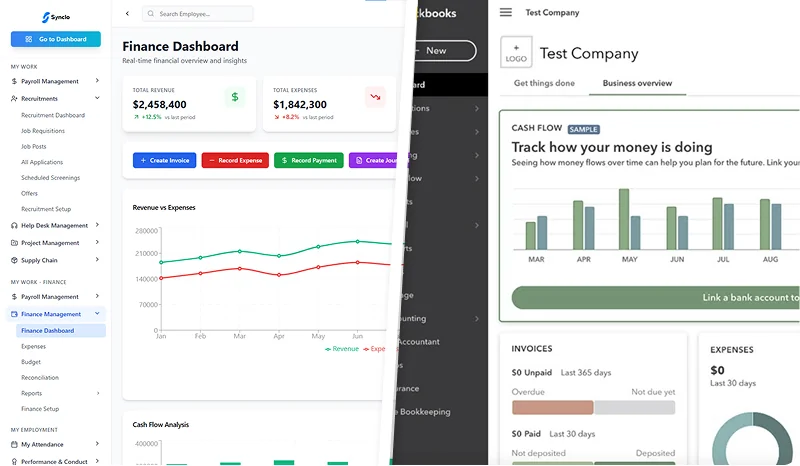Open Job Posts

34,146
